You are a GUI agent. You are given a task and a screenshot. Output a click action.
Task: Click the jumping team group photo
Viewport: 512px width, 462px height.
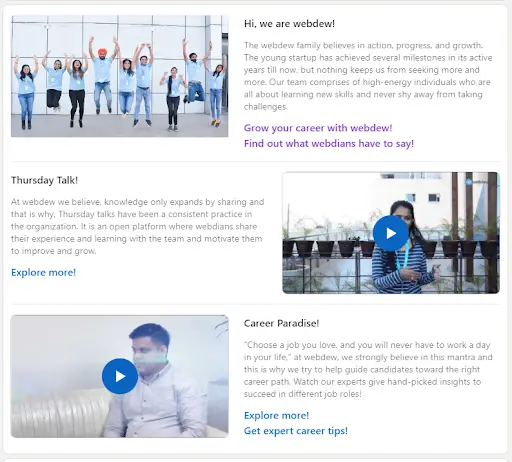[120, 76]
